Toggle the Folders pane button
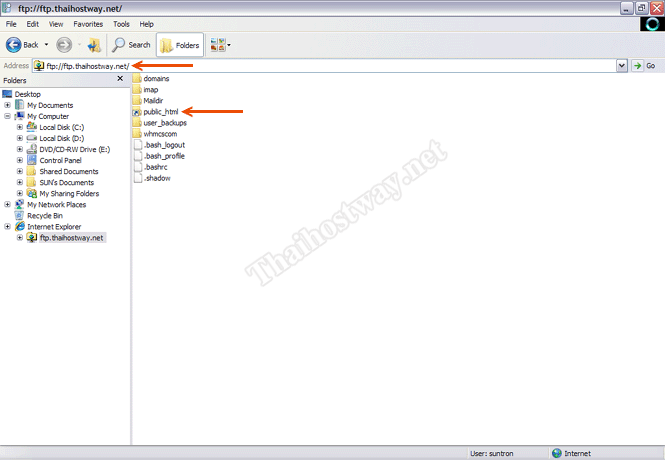665x460 pixels. click(x=180, y=45)
